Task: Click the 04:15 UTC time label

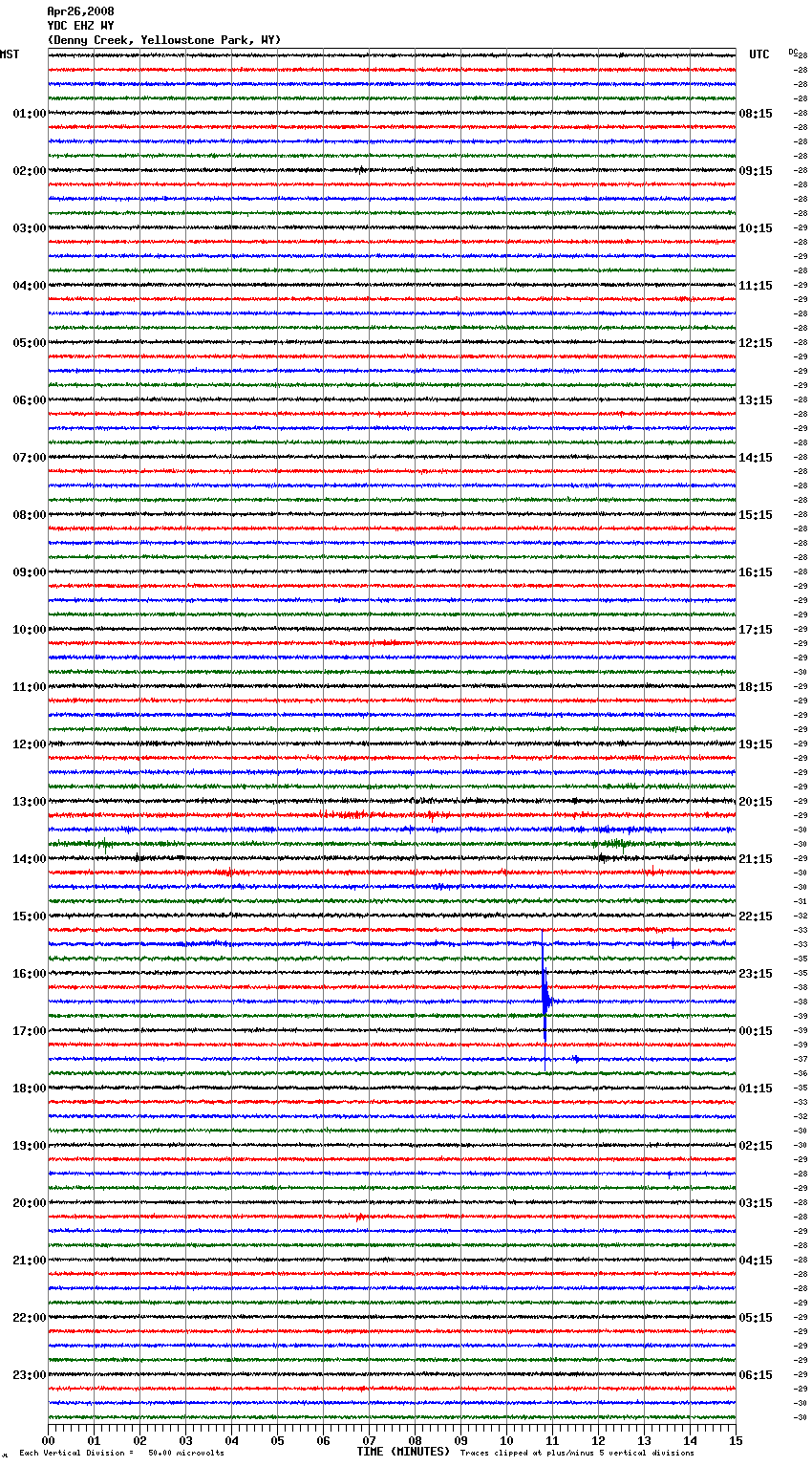Action: click(x=756, y=1261)
